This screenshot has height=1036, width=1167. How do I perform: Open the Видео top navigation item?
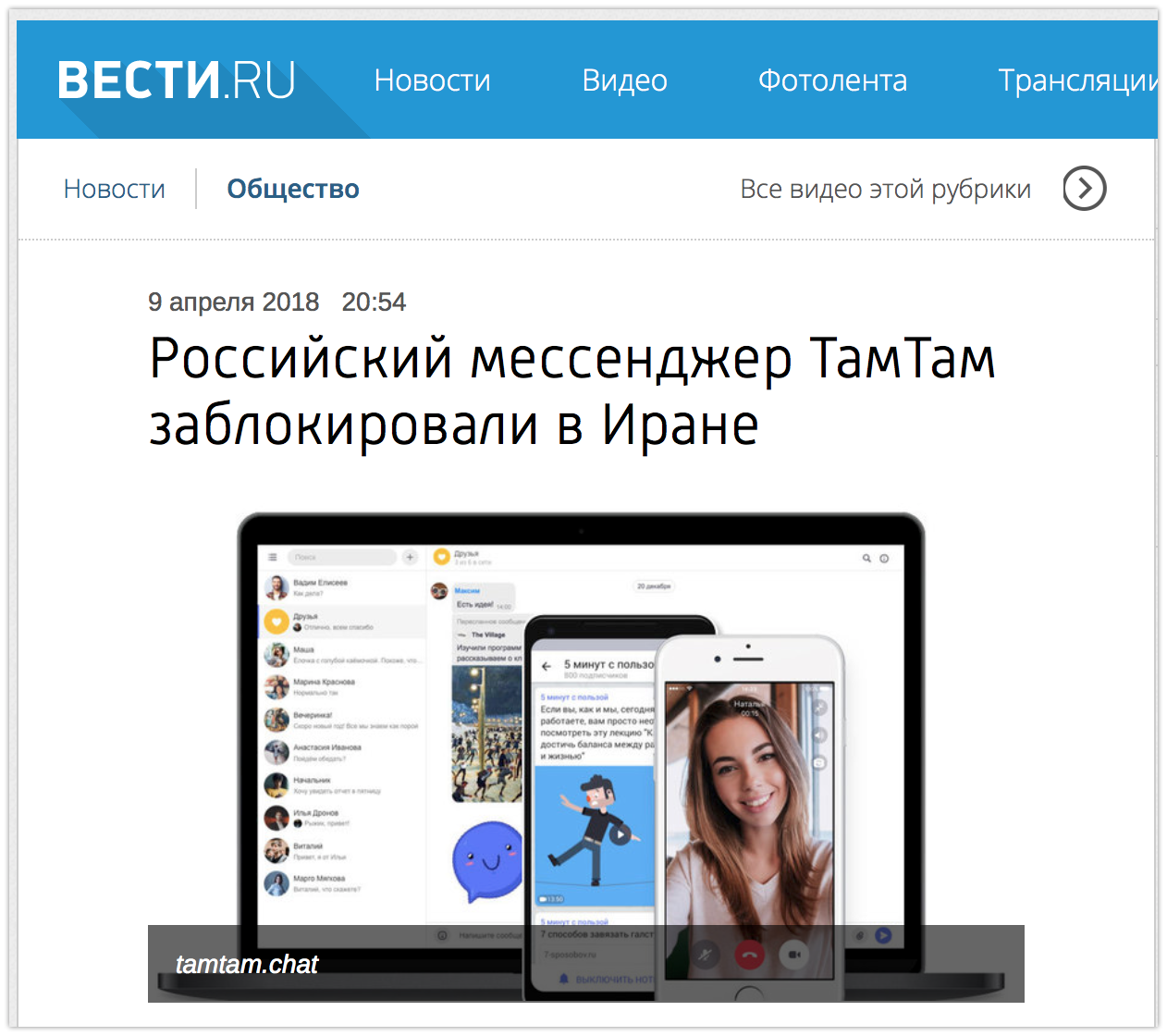pyautogui.click(x=624, y=80)
